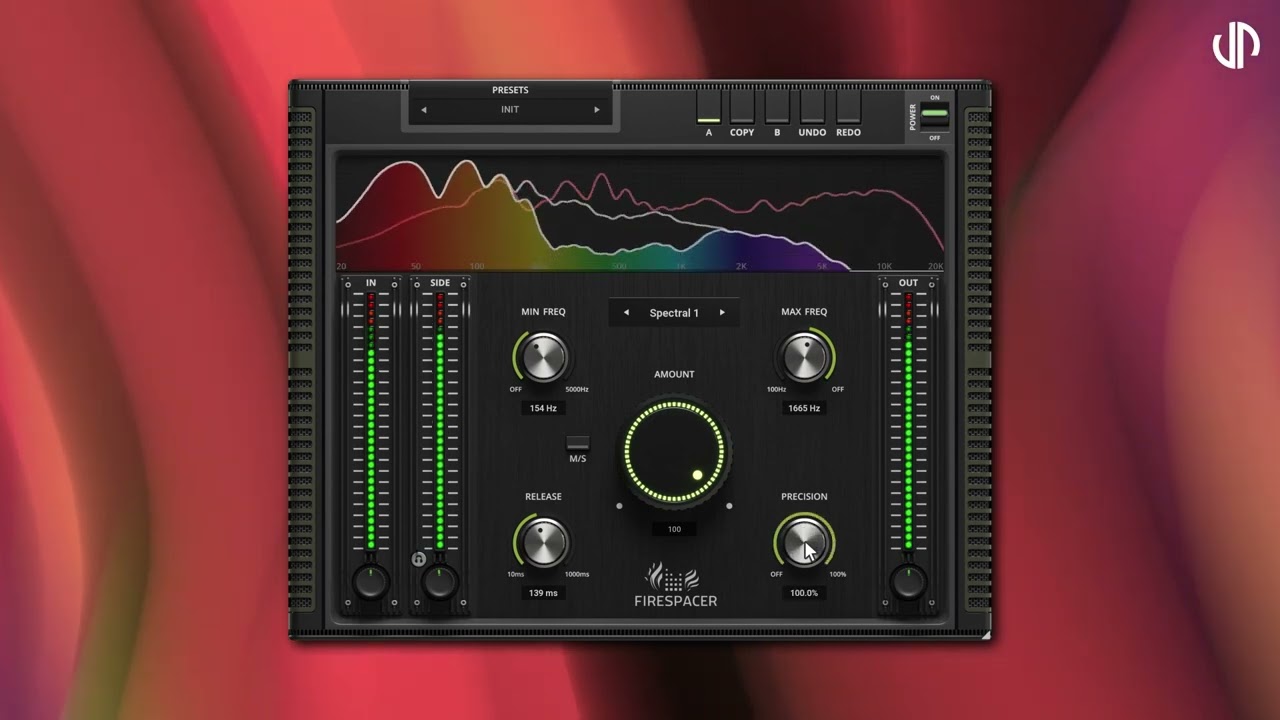
Task: Click the MAX FREQ knob
Action: coord(803,358)
